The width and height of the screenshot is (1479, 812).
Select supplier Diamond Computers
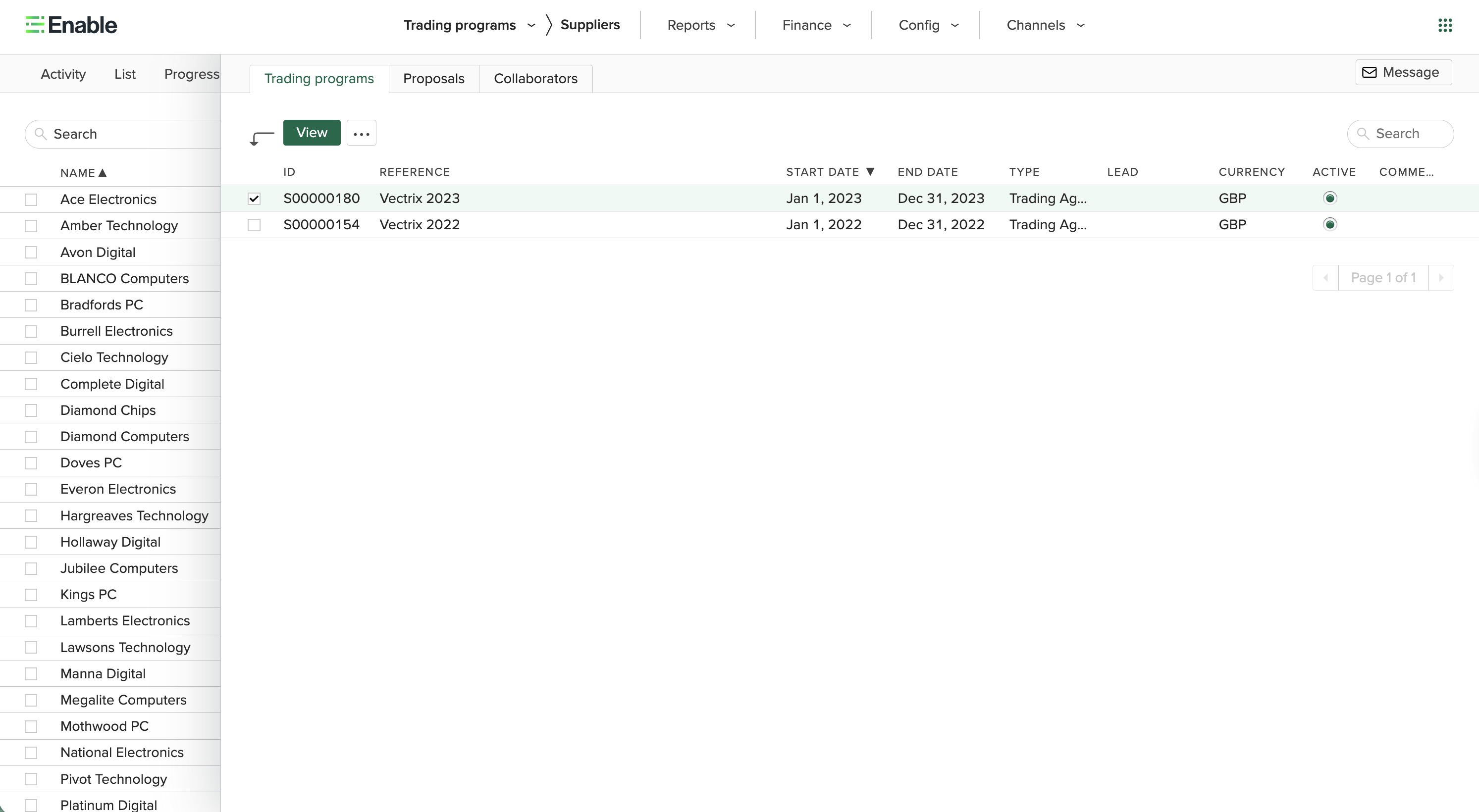(125, 437)
